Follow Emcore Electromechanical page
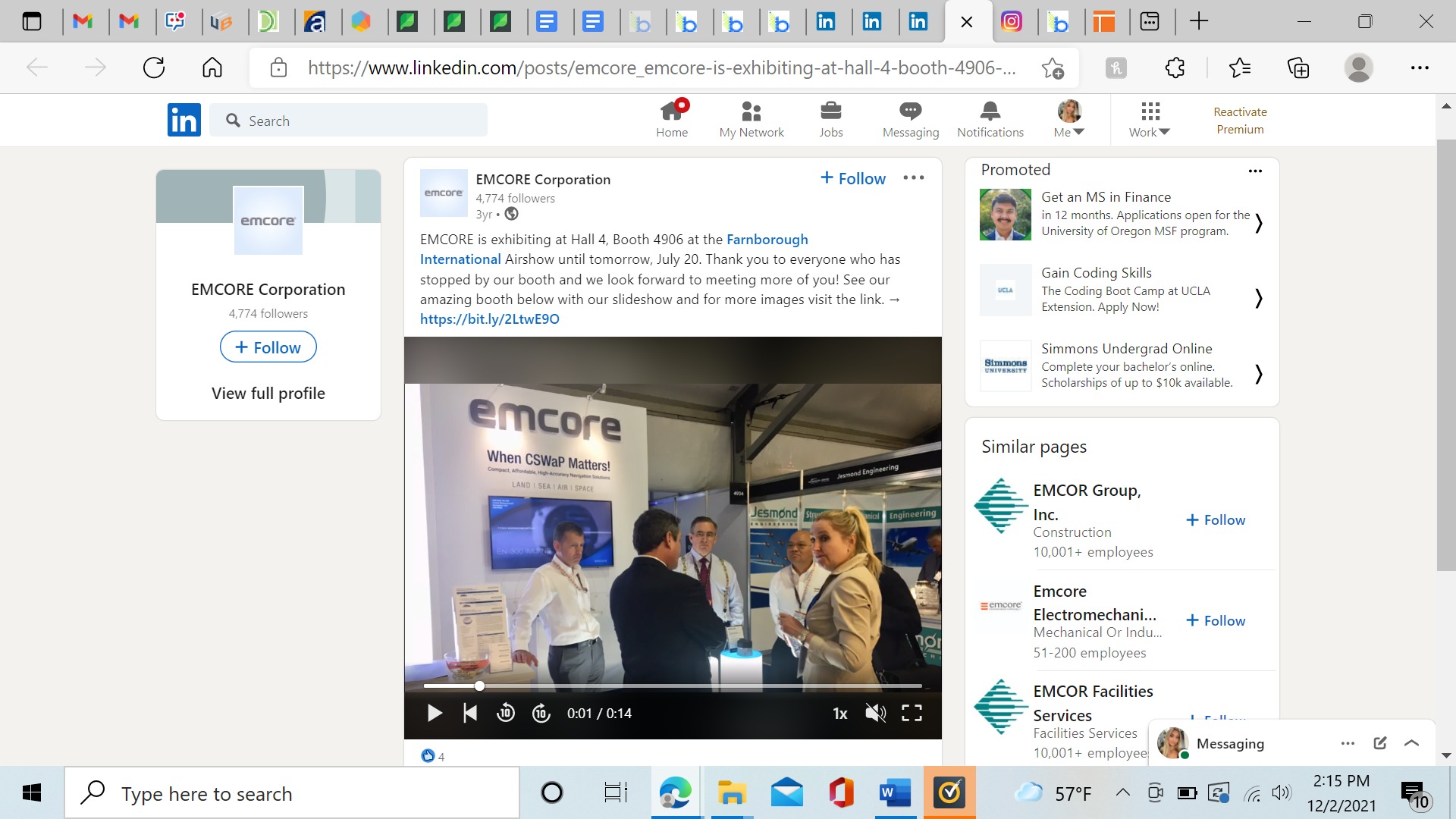This screenshot has height=819, width=1456. click(1216, 621)
